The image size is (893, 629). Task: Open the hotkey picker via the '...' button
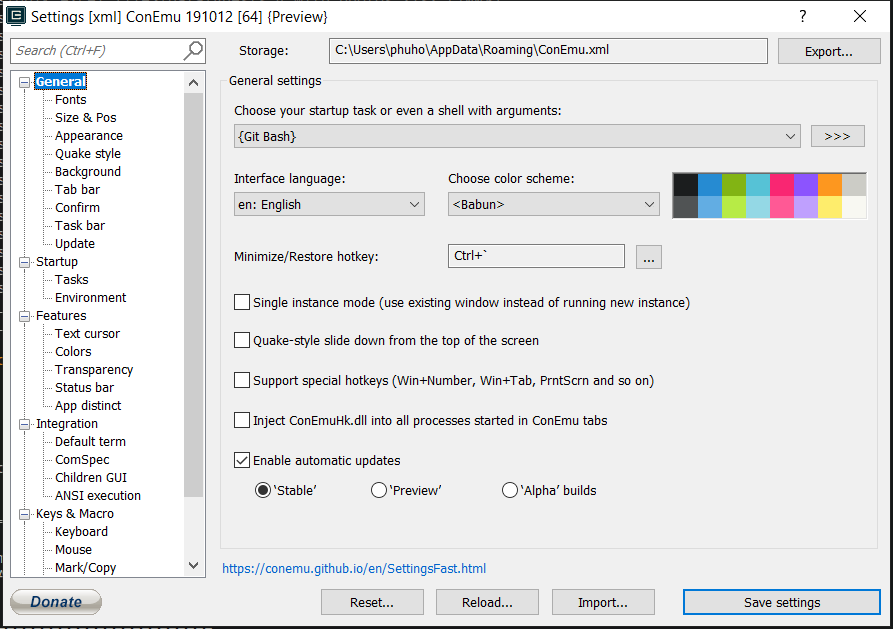click(x=648, y=256)
